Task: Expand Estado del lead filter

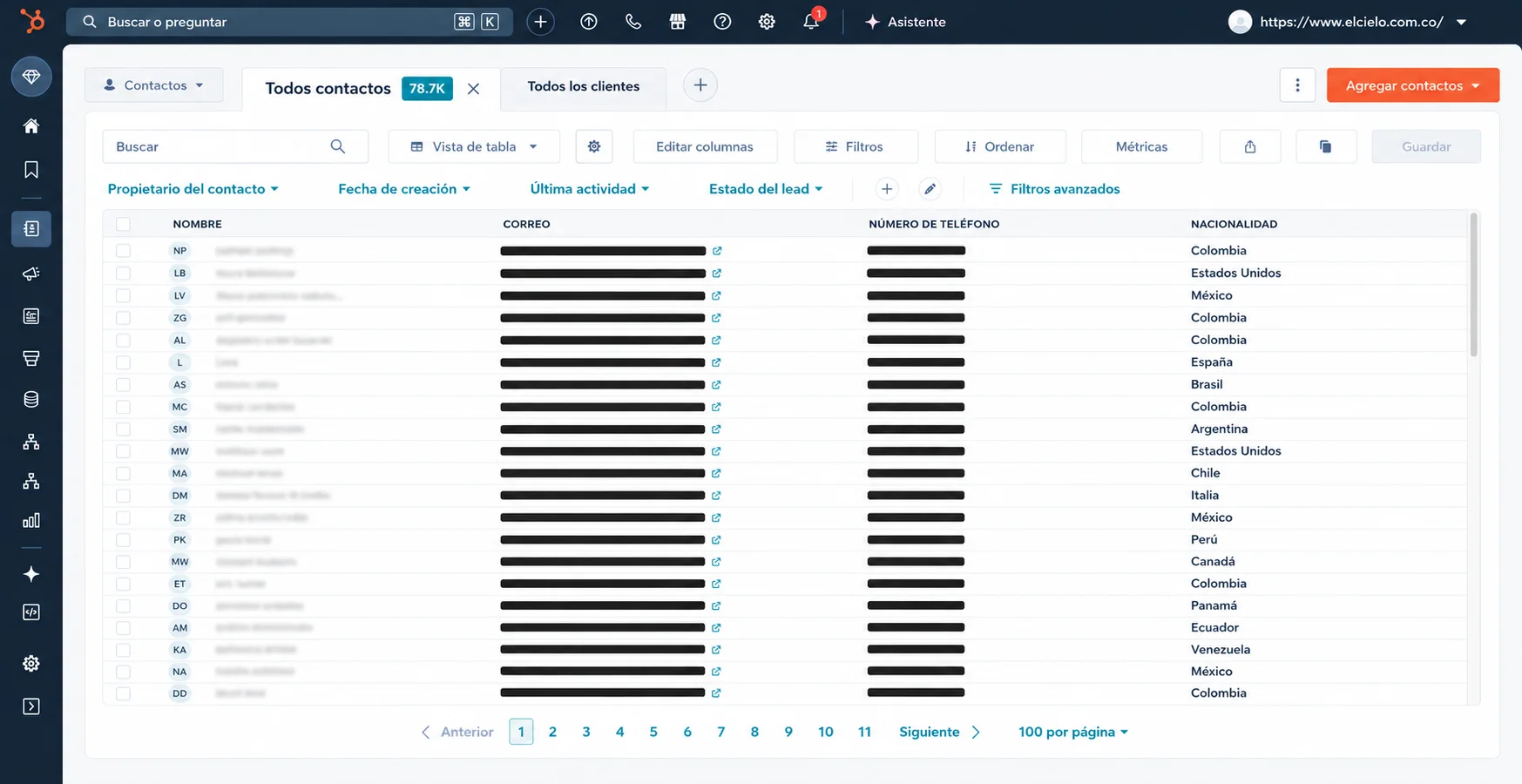Action: point(766,189)
